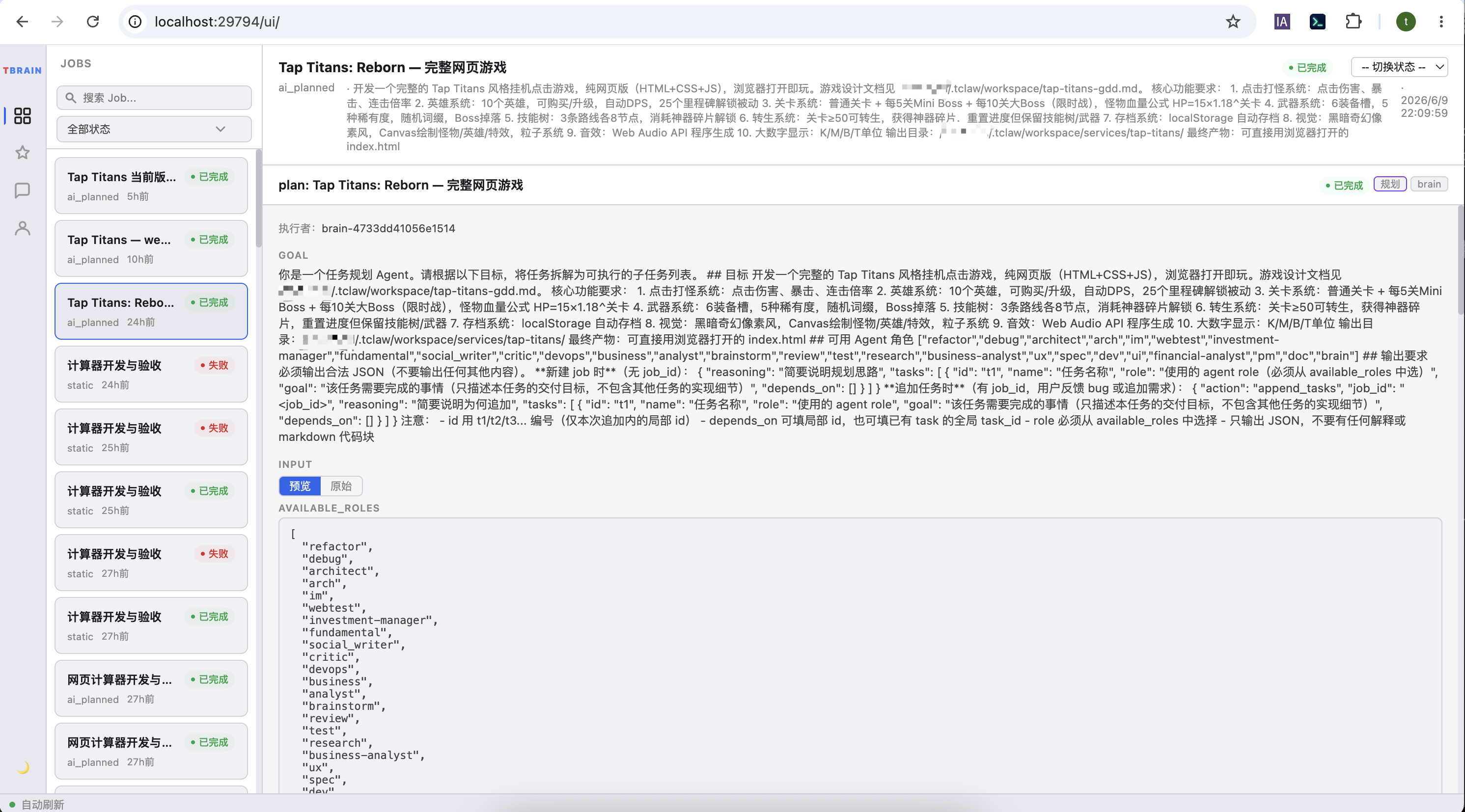Click the main content scrollbar
Screen dimensions: 1465x812
[1461, 260]
